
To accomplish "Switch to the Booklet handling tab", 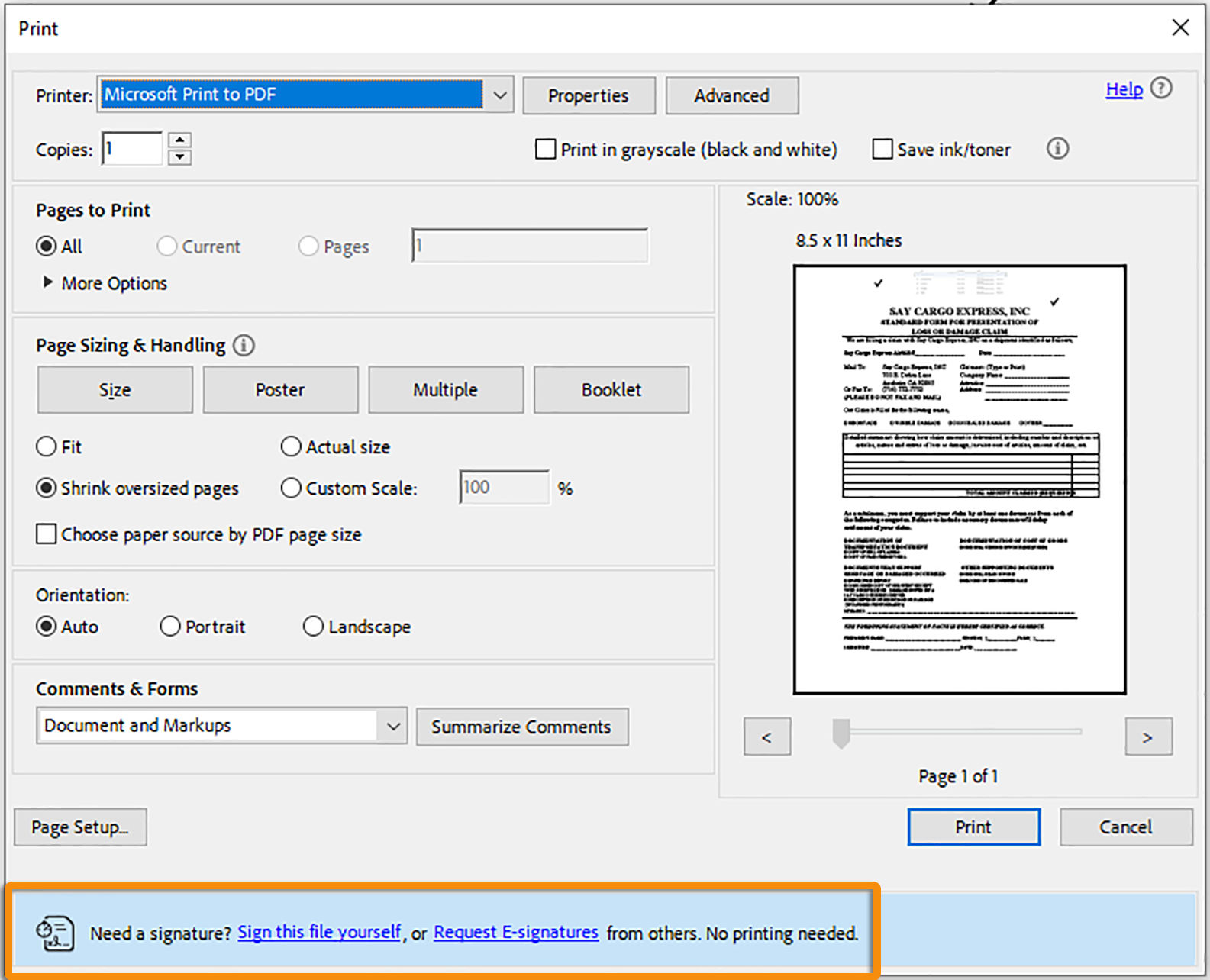I will [611, 390].
